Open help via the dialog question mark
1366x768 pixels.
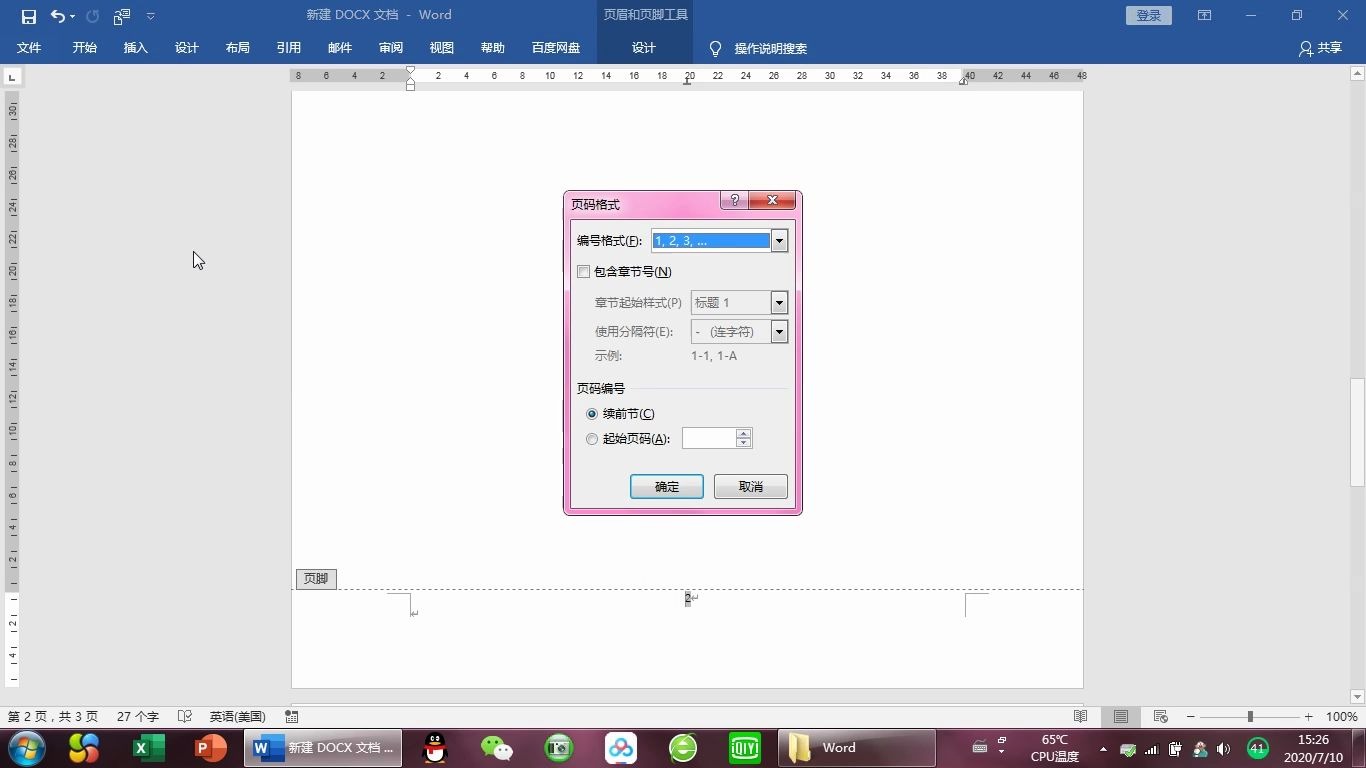point(733,200)
